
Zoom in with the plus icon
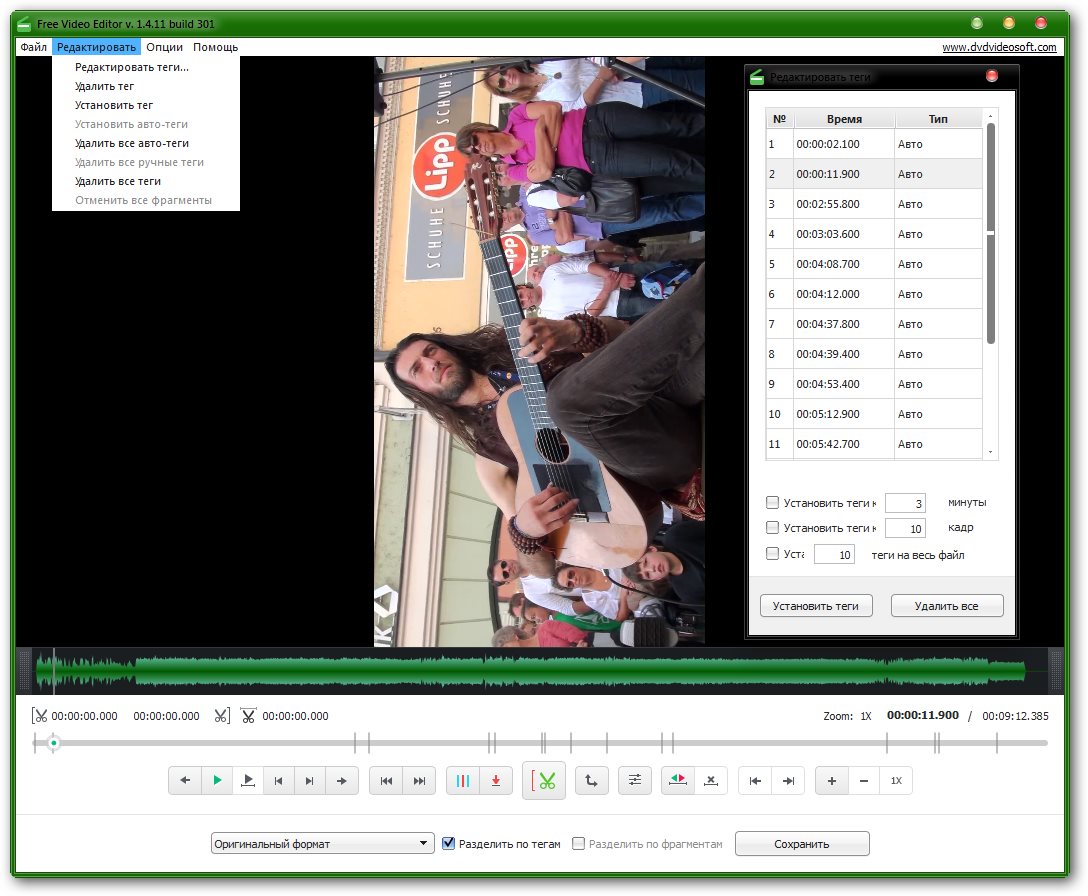click(832, 781)
